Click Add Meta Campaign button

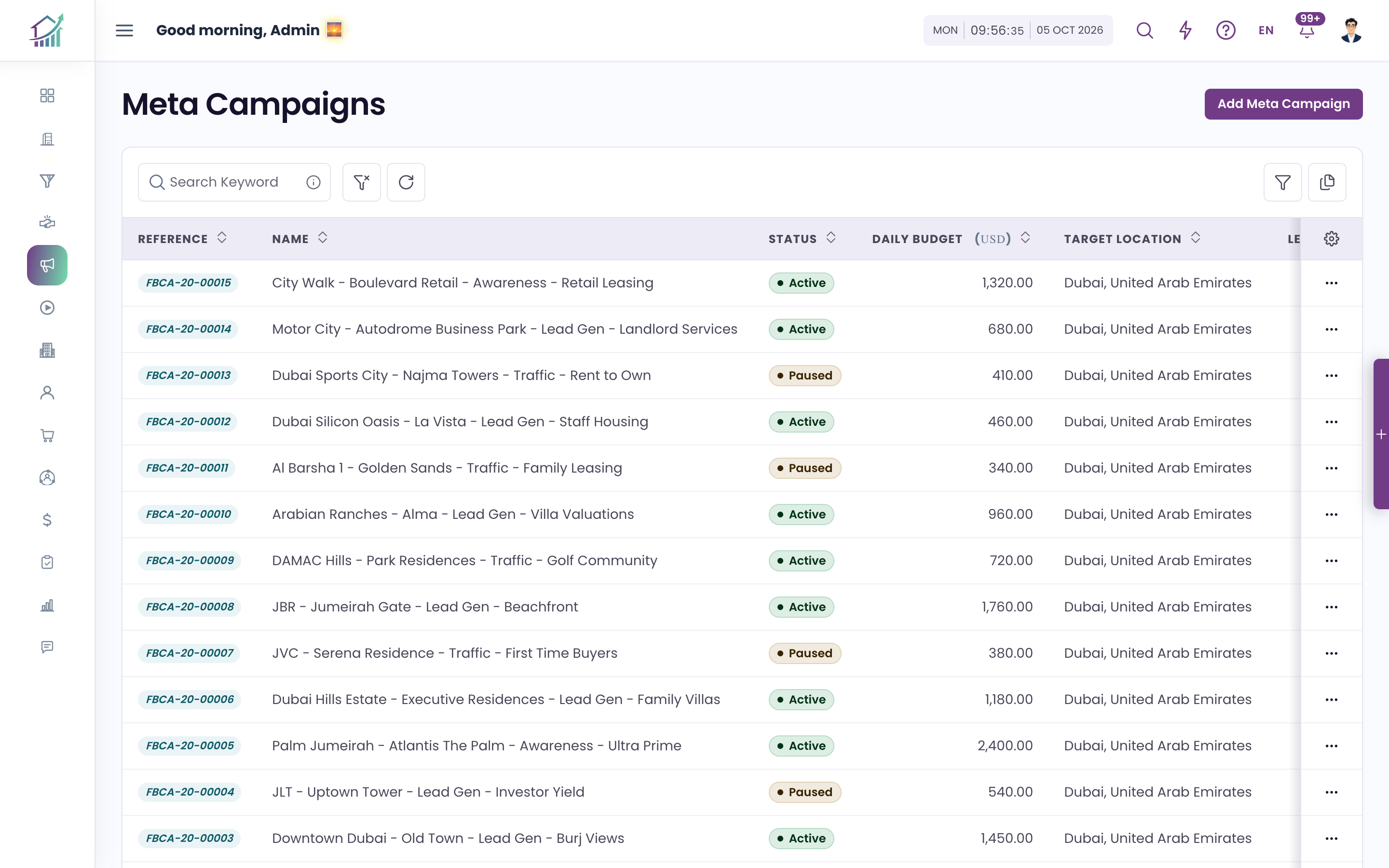(1283, 104)
